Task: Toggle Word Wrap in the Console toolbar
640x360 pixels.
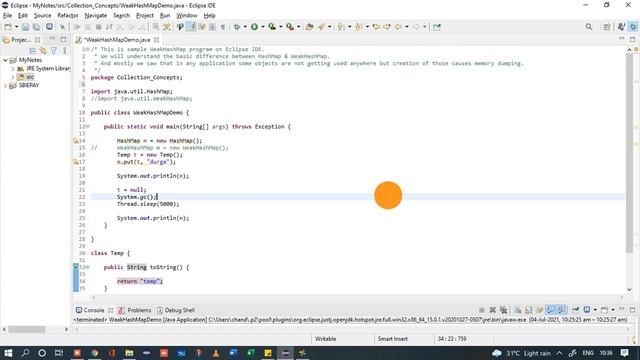Action: tap(540, 310)
